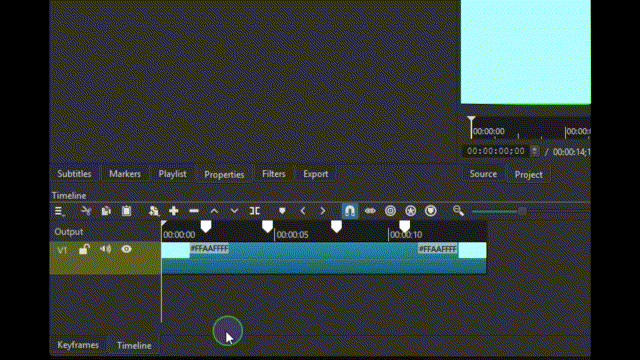Click the Append plus icon
The height and width of the screenshot is (360, 640).
coord(173,211)
